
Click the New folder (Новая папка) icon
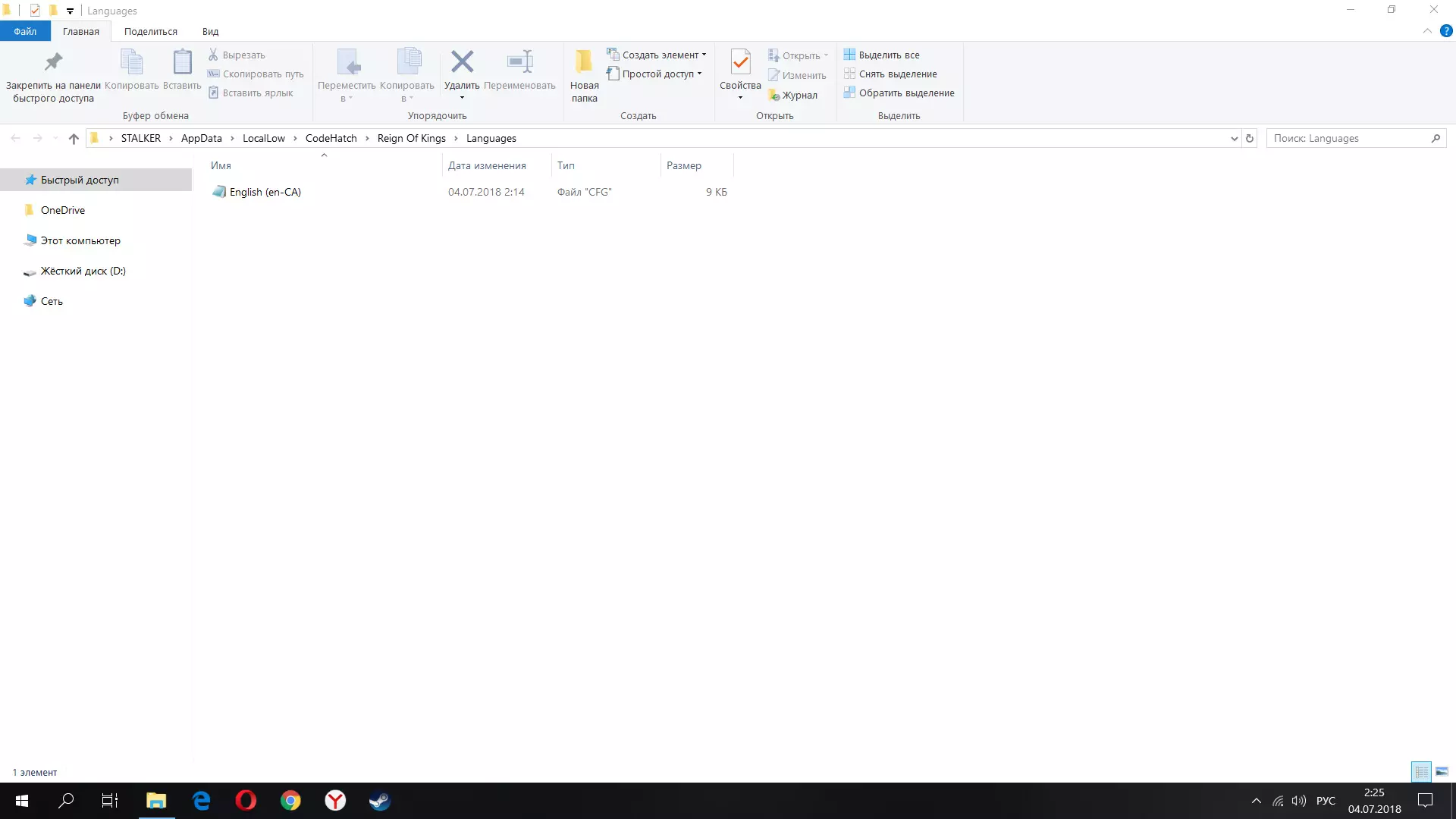point(584,62)
